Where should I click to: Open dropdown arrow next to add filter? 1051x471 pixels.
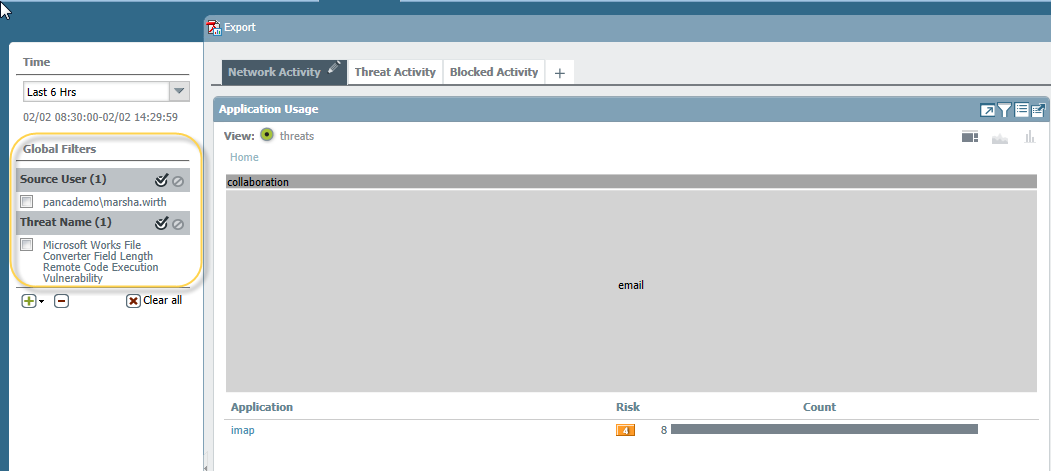[x=42, y=302]
